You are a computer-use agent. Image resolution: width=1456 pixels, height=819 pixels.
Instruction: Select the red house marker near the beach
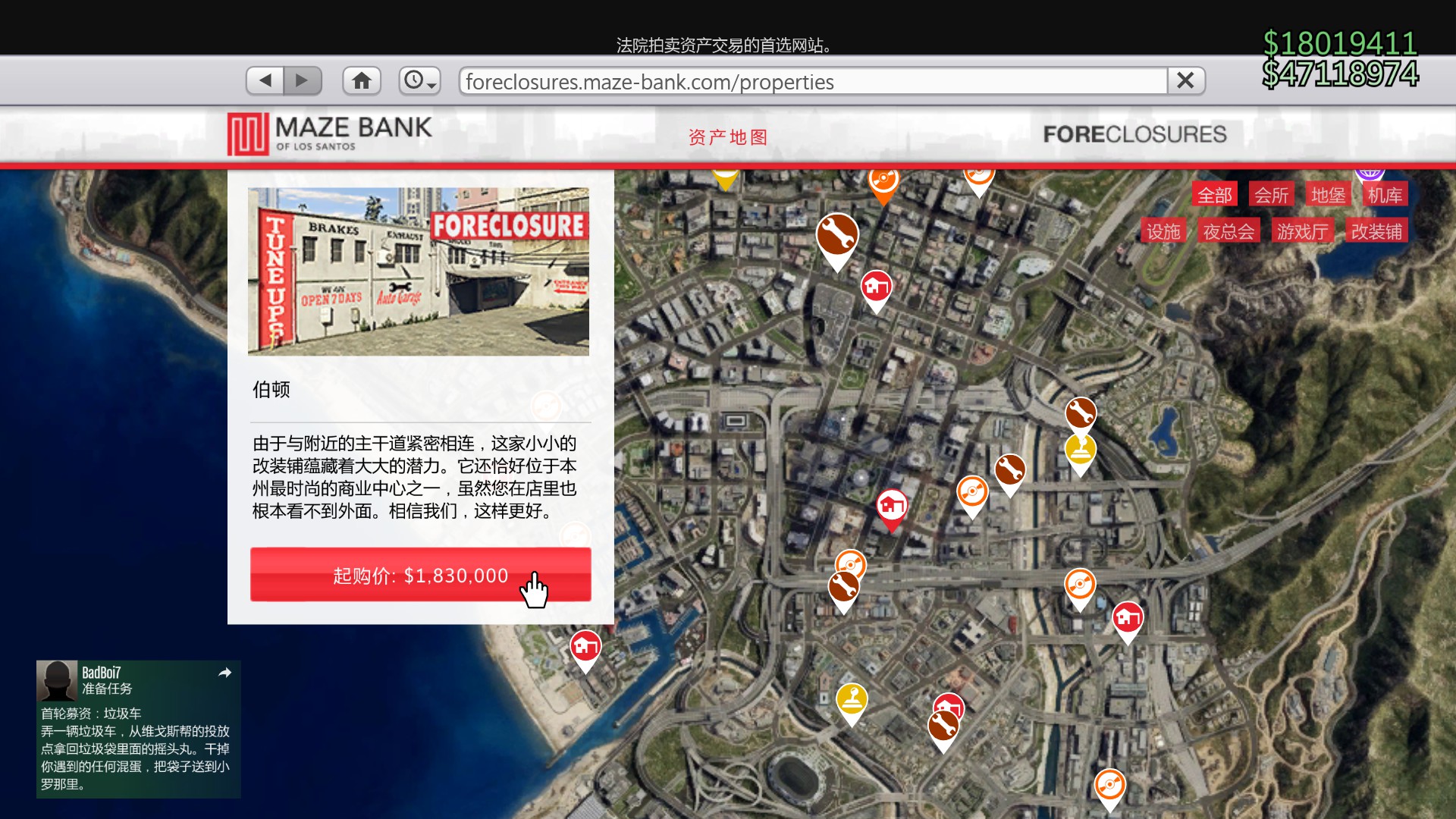coord(585,648)
